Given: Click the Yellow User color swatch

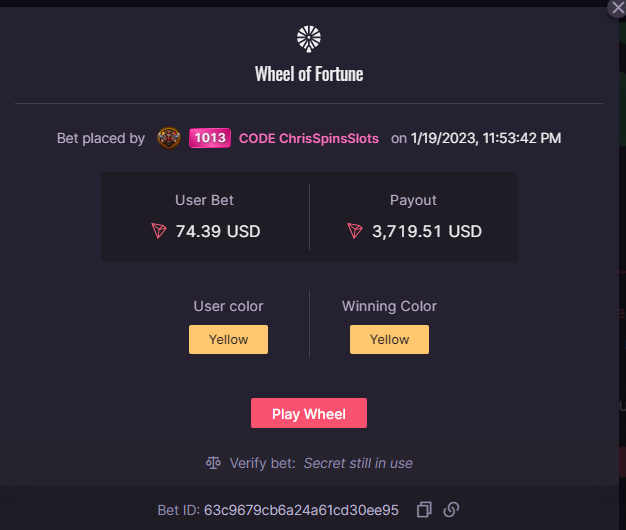Looking at the screenshot, I should pyautogui.click(x=228, y=339).
